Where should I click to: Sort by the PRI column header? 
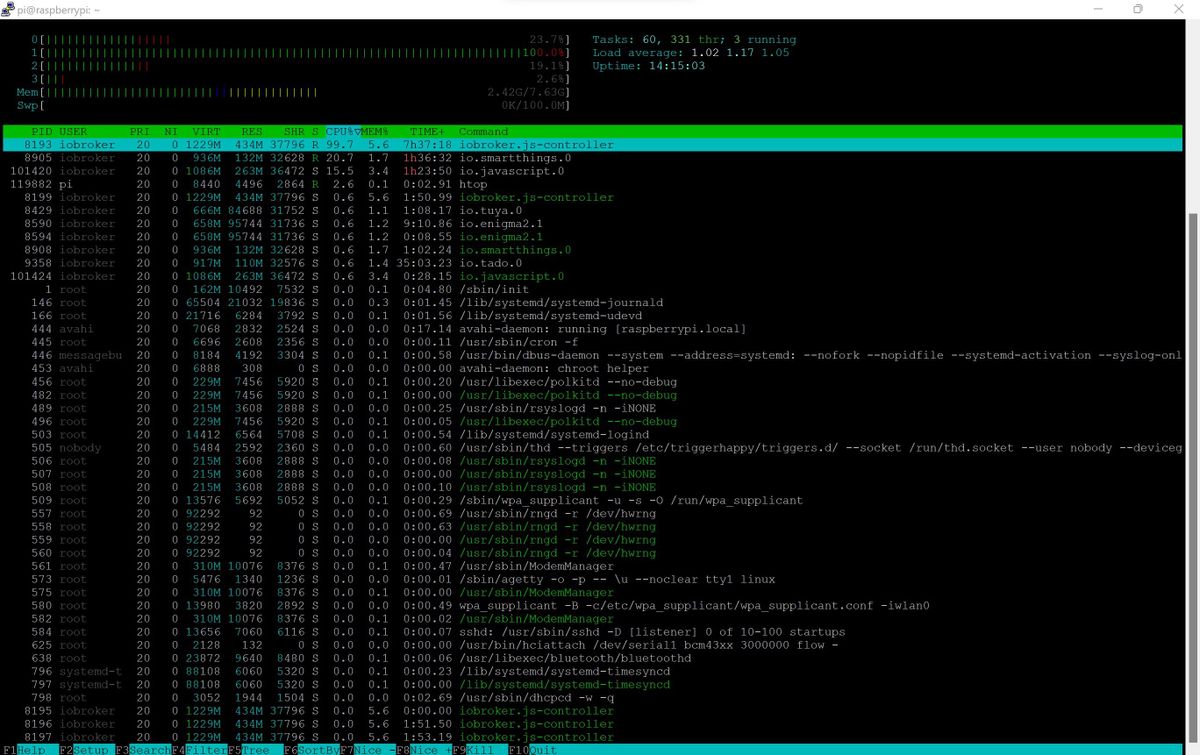pos(140,132)
